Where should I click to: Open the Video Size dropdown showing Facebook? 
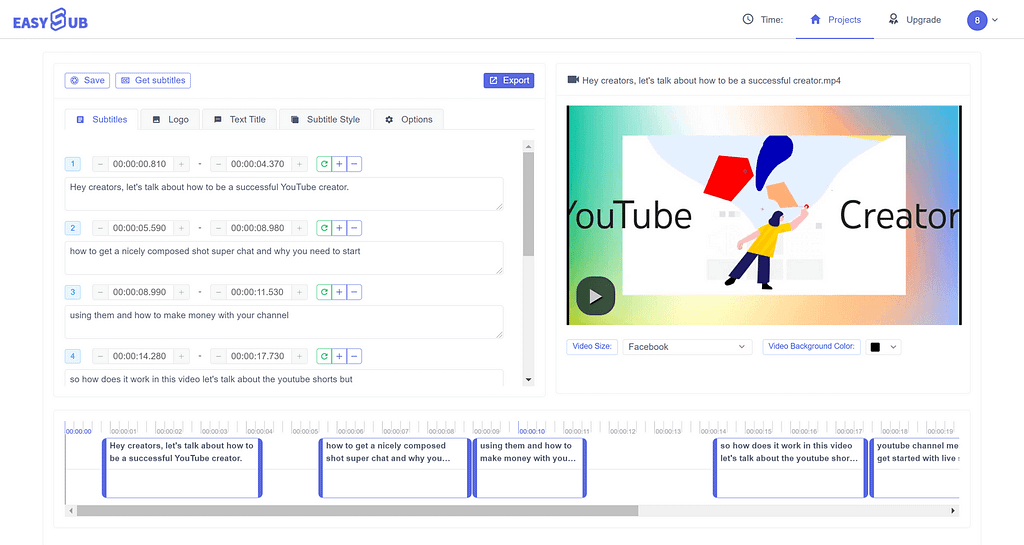[687, 347]
